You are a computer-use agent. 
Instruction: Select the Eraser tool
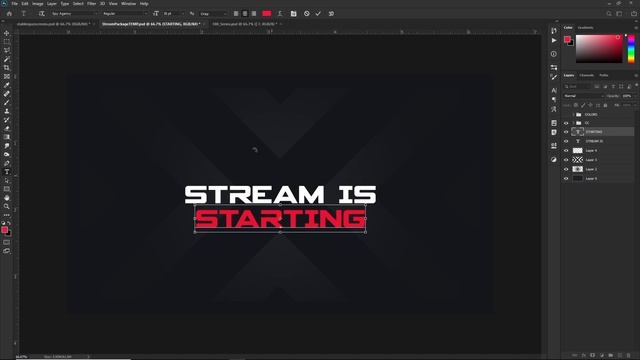coord(7,129)
